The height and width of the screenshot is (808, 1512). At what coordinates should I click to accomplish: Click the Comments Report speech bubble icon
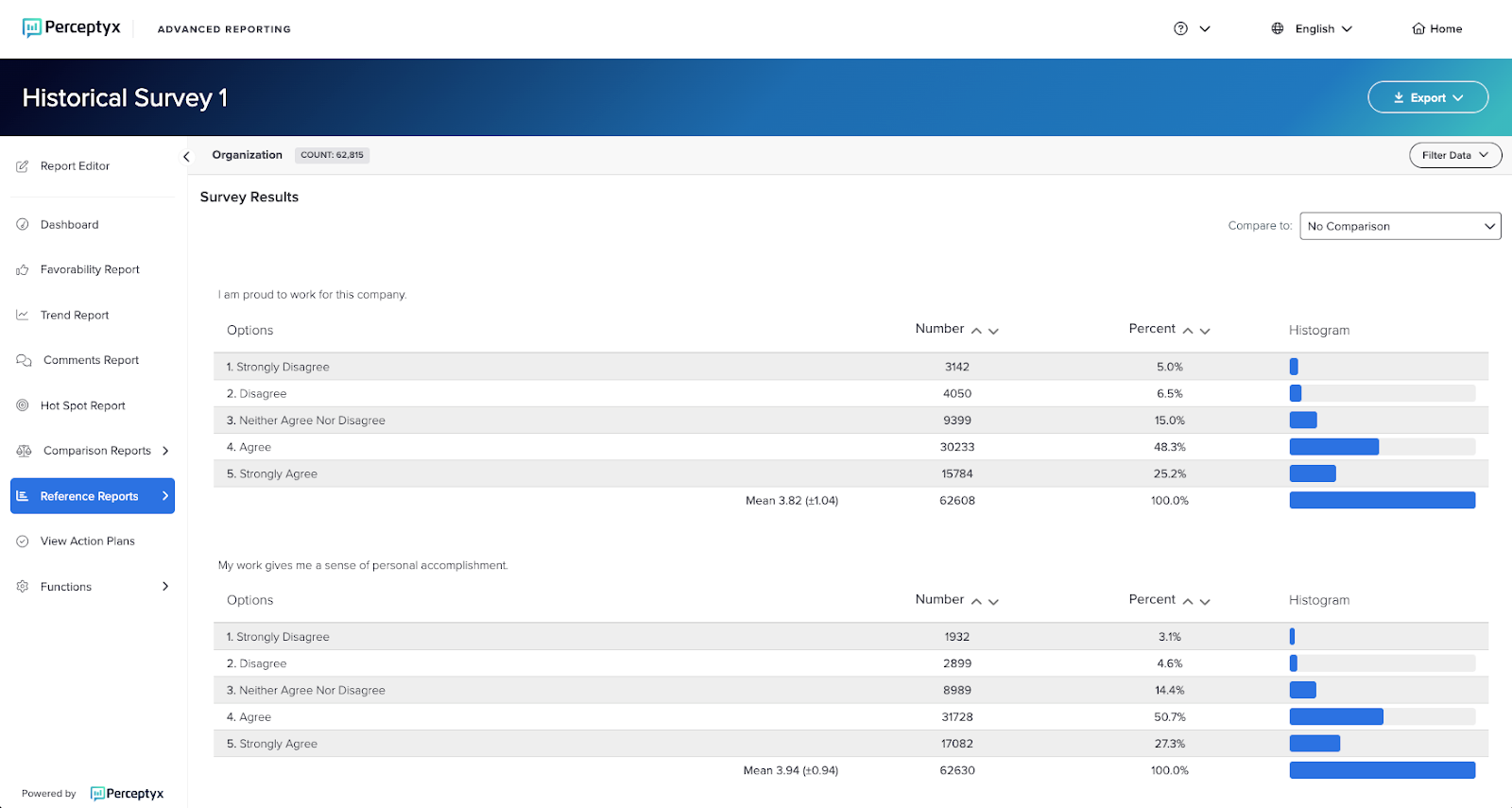click(24, 361)
